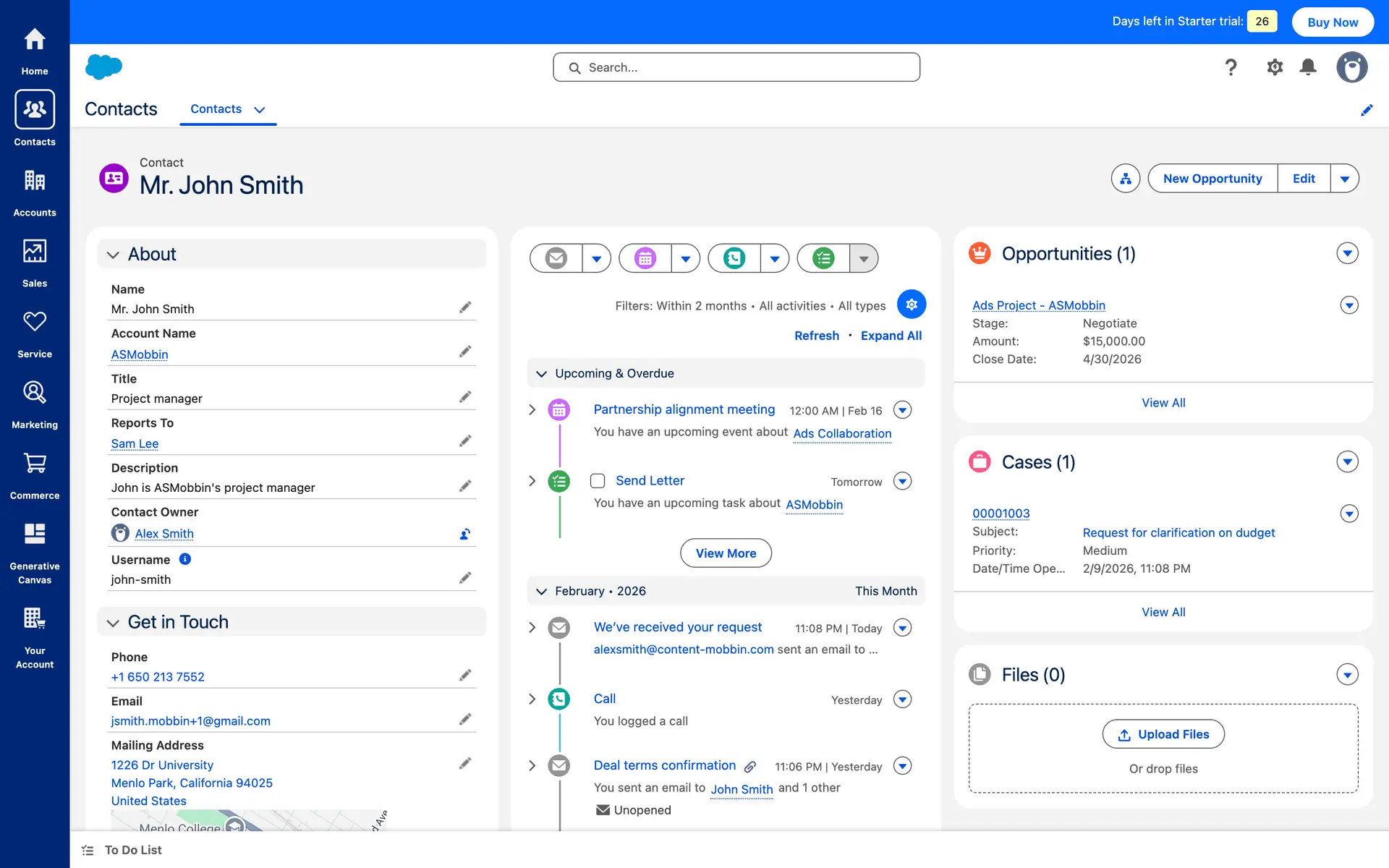Open dropdown arrow next to Edit button

pyautogui.click(x=1344, y=179)
